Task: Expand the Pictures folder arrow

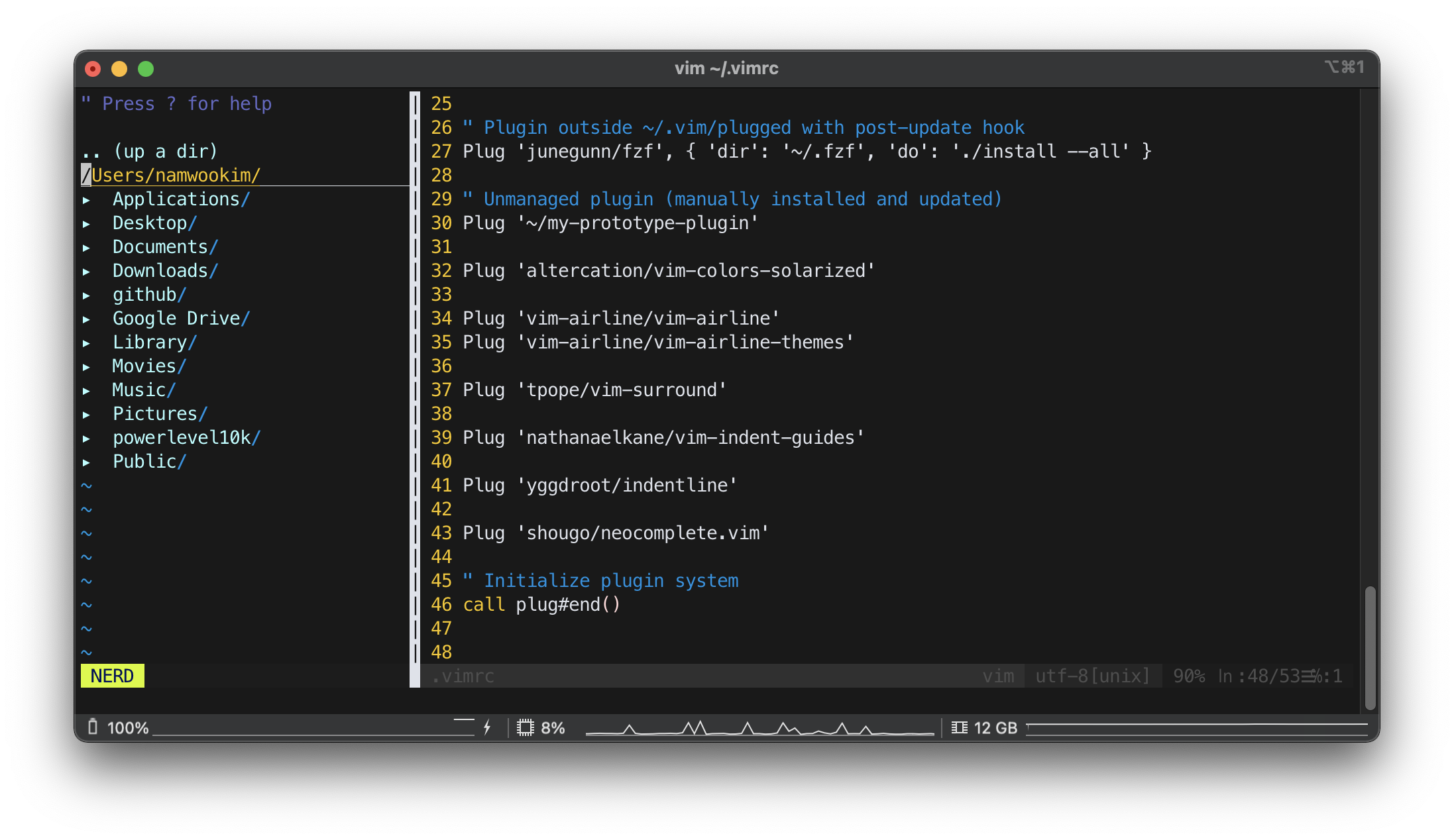Action: 86,414
